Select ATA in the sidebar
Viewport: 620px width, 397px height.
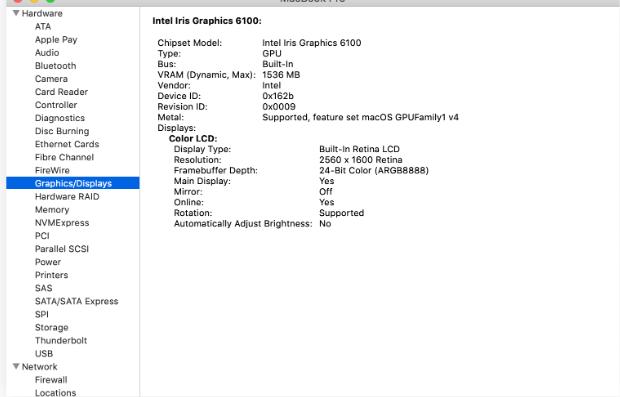(43, 26)
